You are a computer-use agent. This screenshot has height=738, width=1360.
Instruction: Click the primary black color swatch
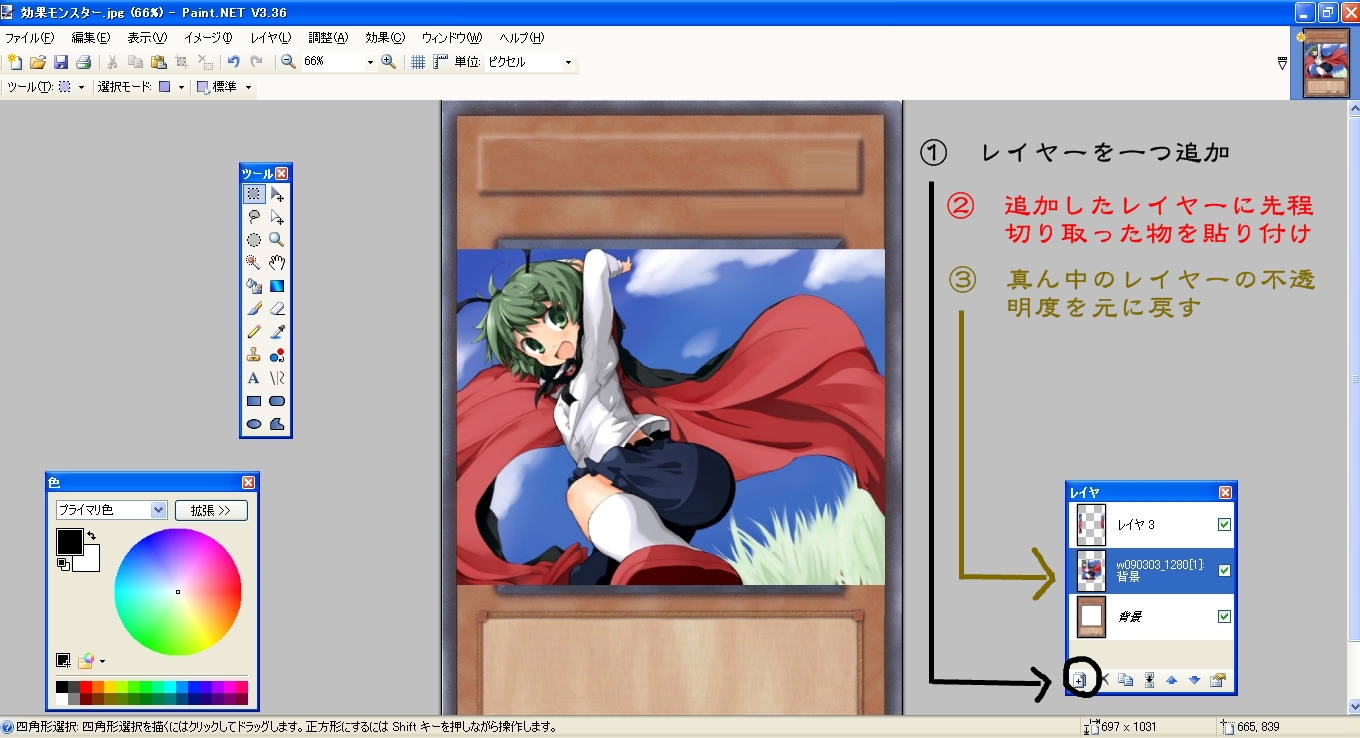pyautogui.click(x=67, y=540)
